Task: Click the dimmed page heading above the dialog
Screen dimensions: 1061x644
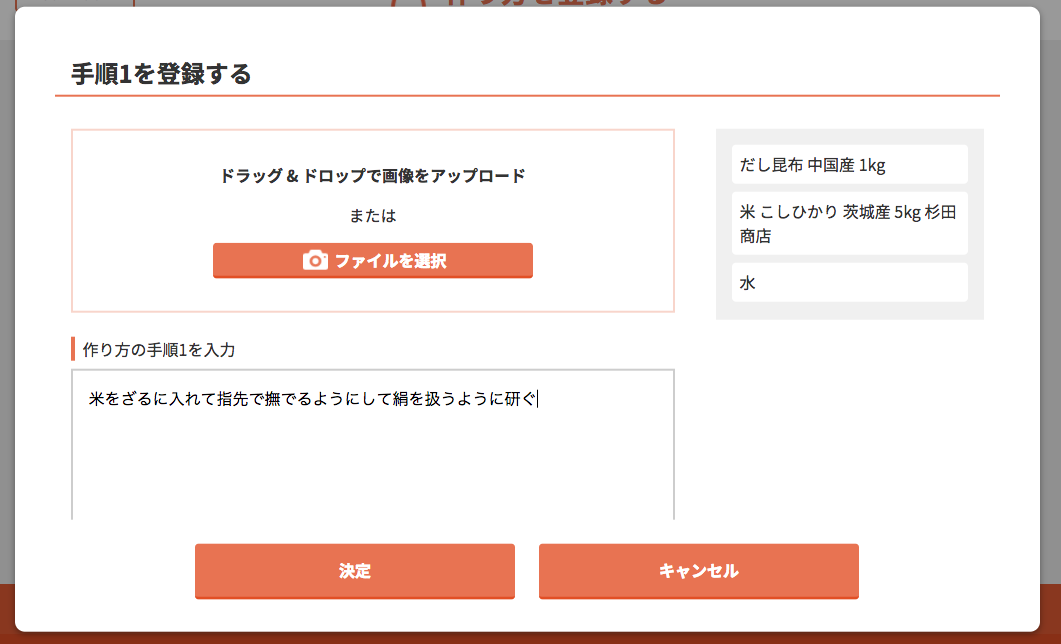Action: click(x=529, y=3)
